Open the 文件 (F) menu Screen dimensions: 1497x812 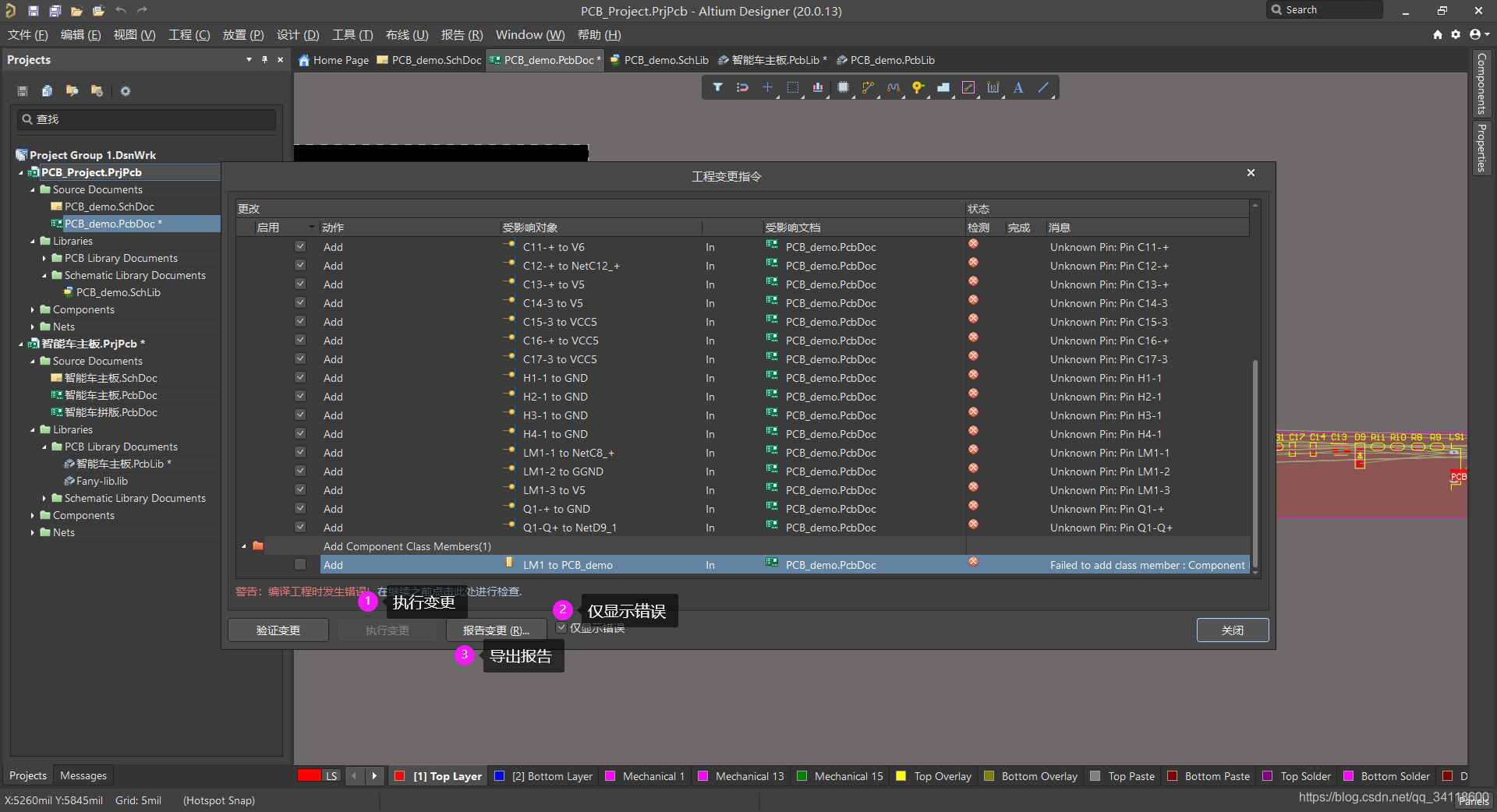coord(28,35)
